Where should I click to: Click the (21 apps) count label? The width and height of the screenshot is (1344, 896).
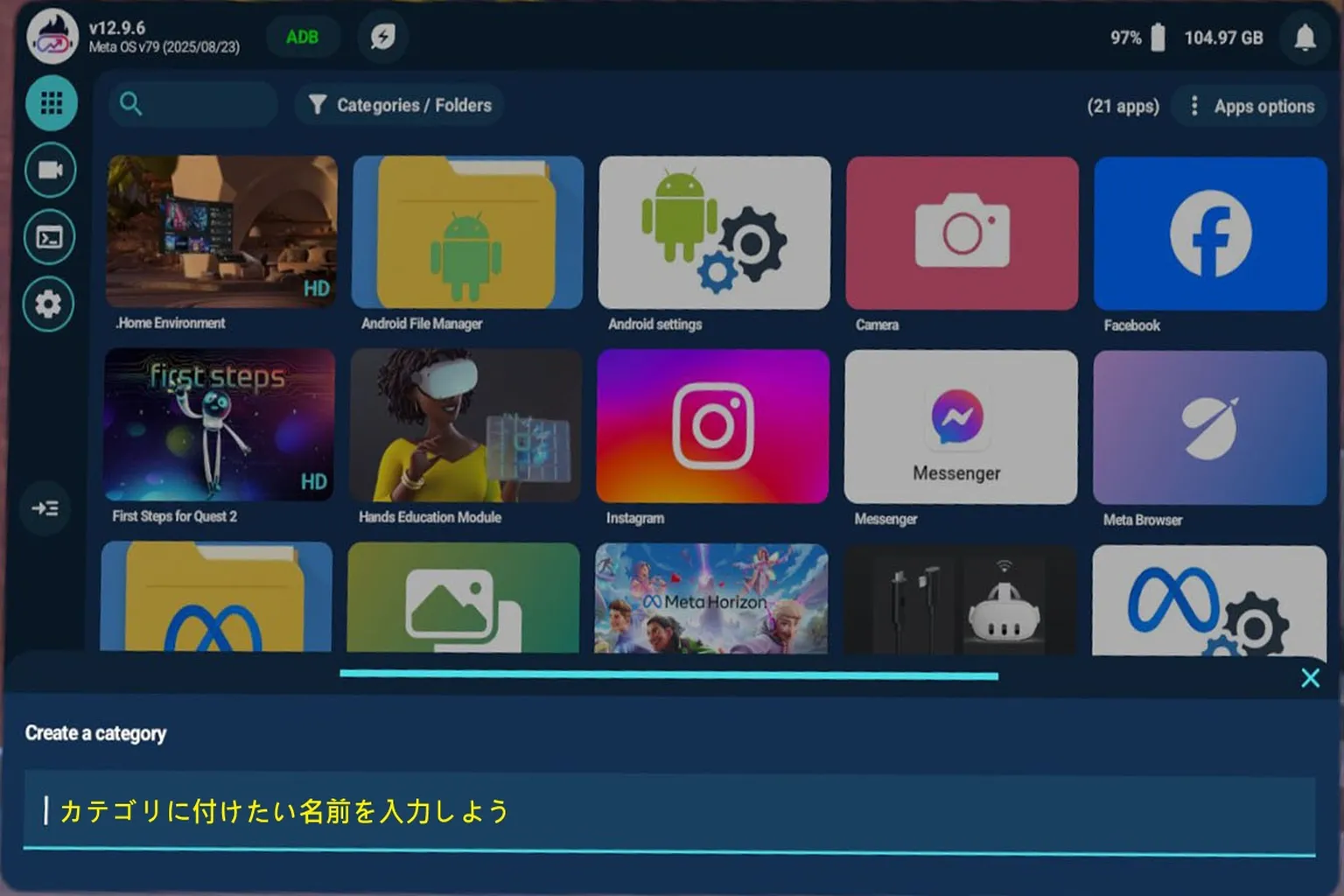point(1123,107)
